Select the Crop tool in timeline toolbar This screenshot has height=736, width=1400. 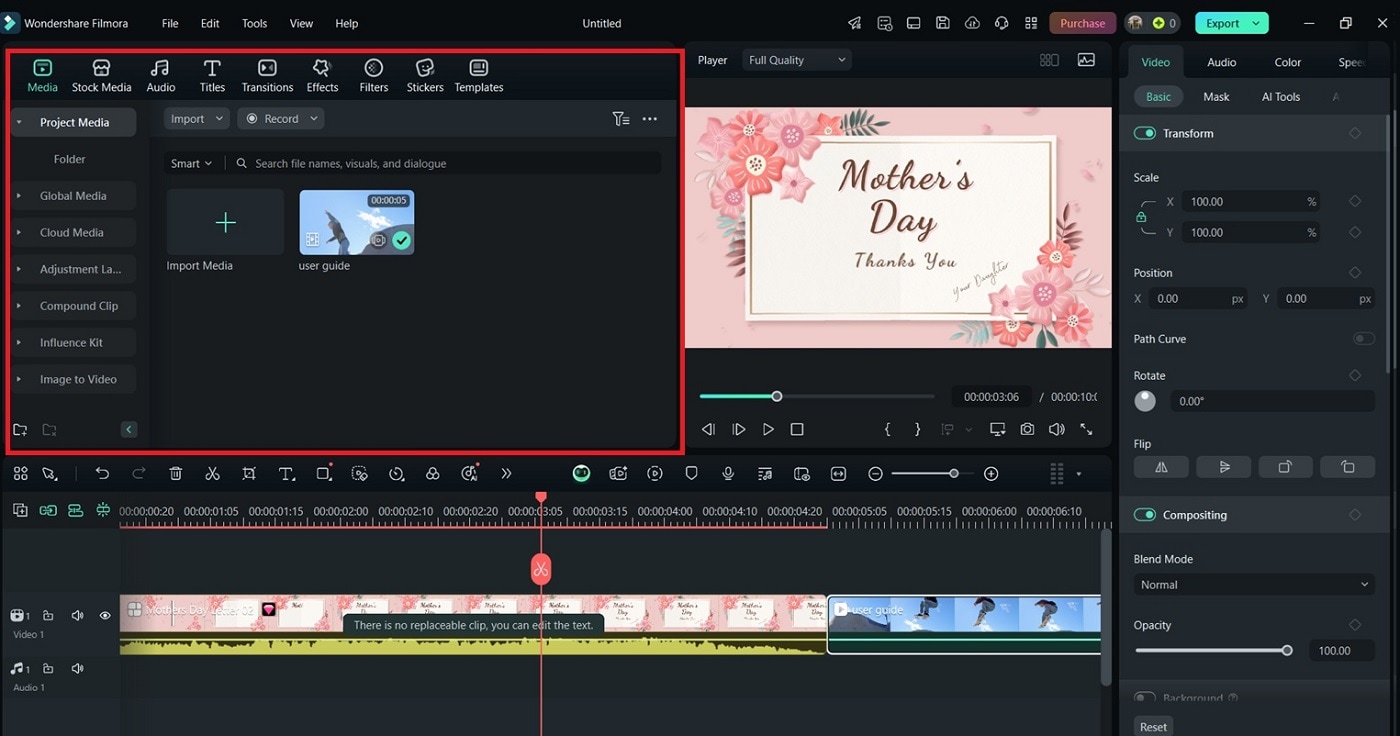pyautogui.click(x=249, y=473)
